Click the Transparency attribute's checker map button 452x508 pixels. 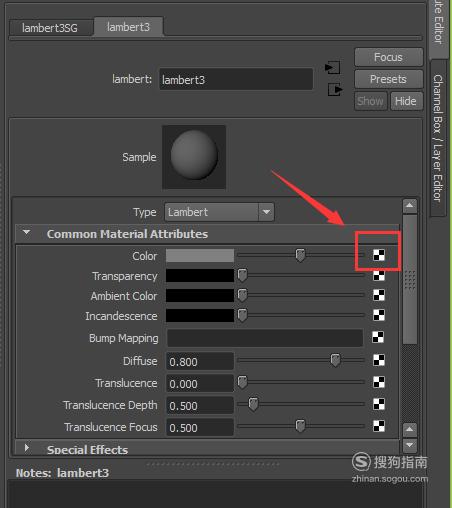(379, 276)
